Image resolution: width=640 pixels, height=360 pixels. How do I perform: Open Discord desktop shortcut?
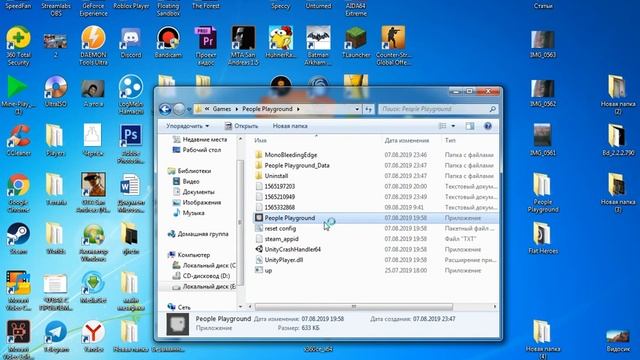pyautogui.click(x=131, y=42)
